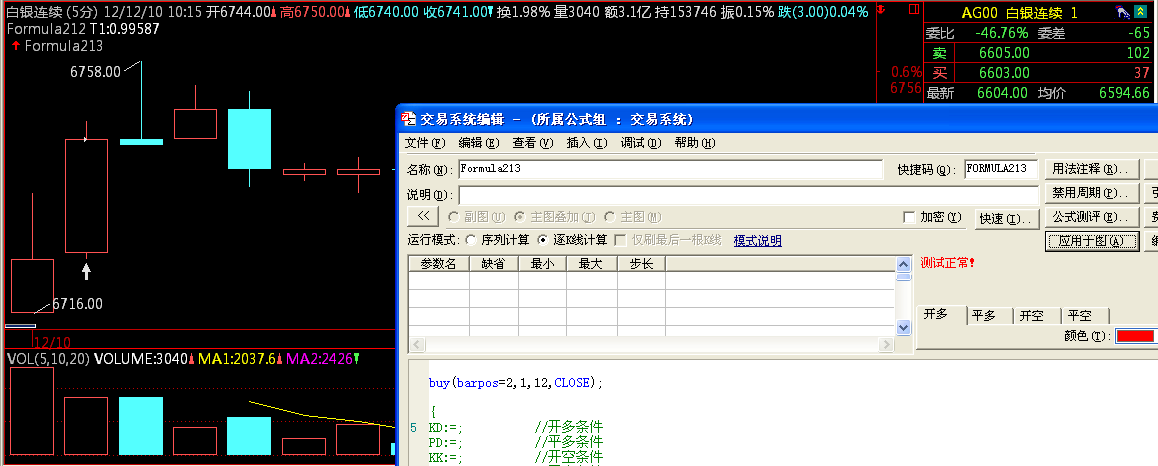1158x466 pixels.
Task: Click the red arrow beside the Formula213 label
Action: 15,46
